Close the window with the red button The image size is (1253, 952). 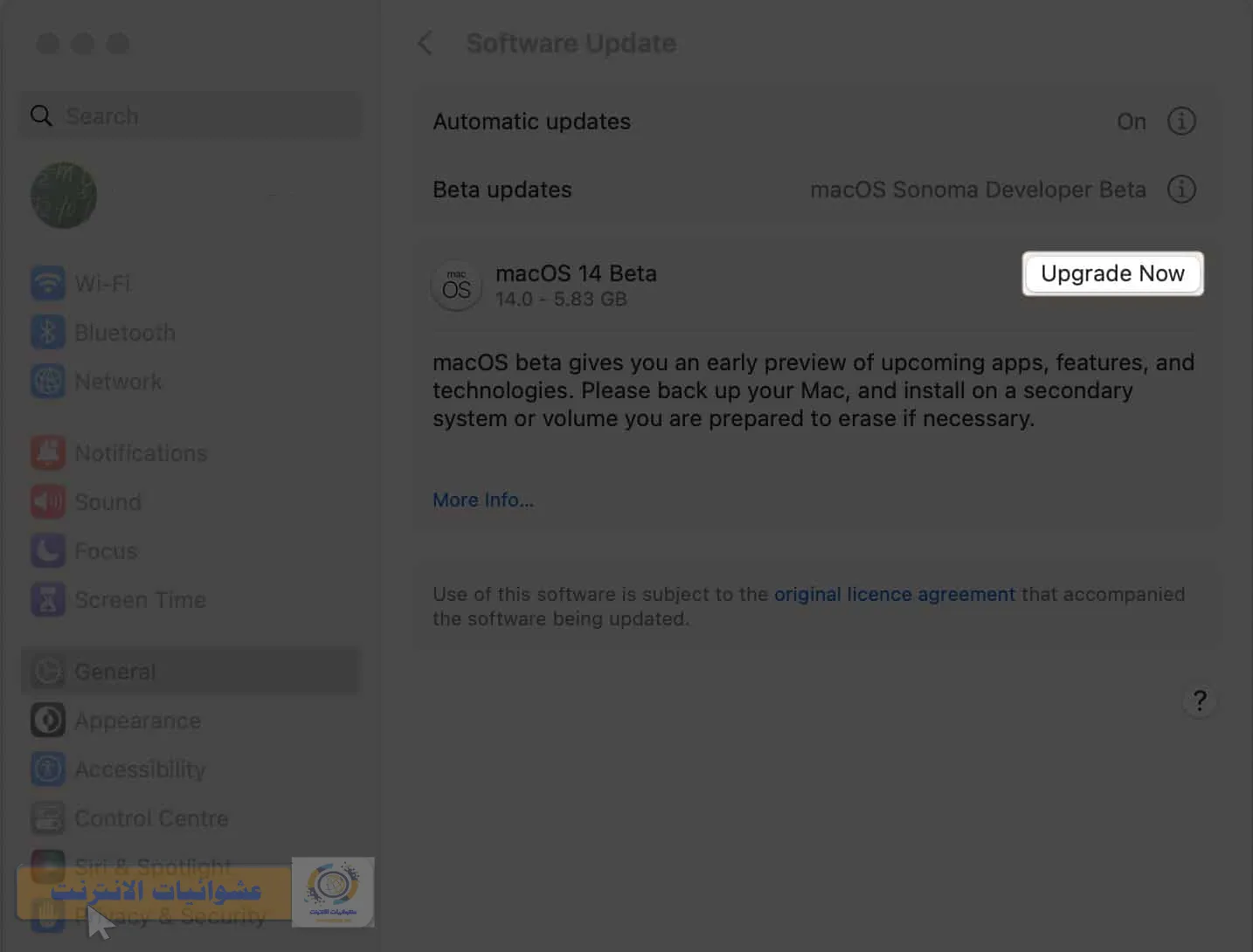click(48, 44)
